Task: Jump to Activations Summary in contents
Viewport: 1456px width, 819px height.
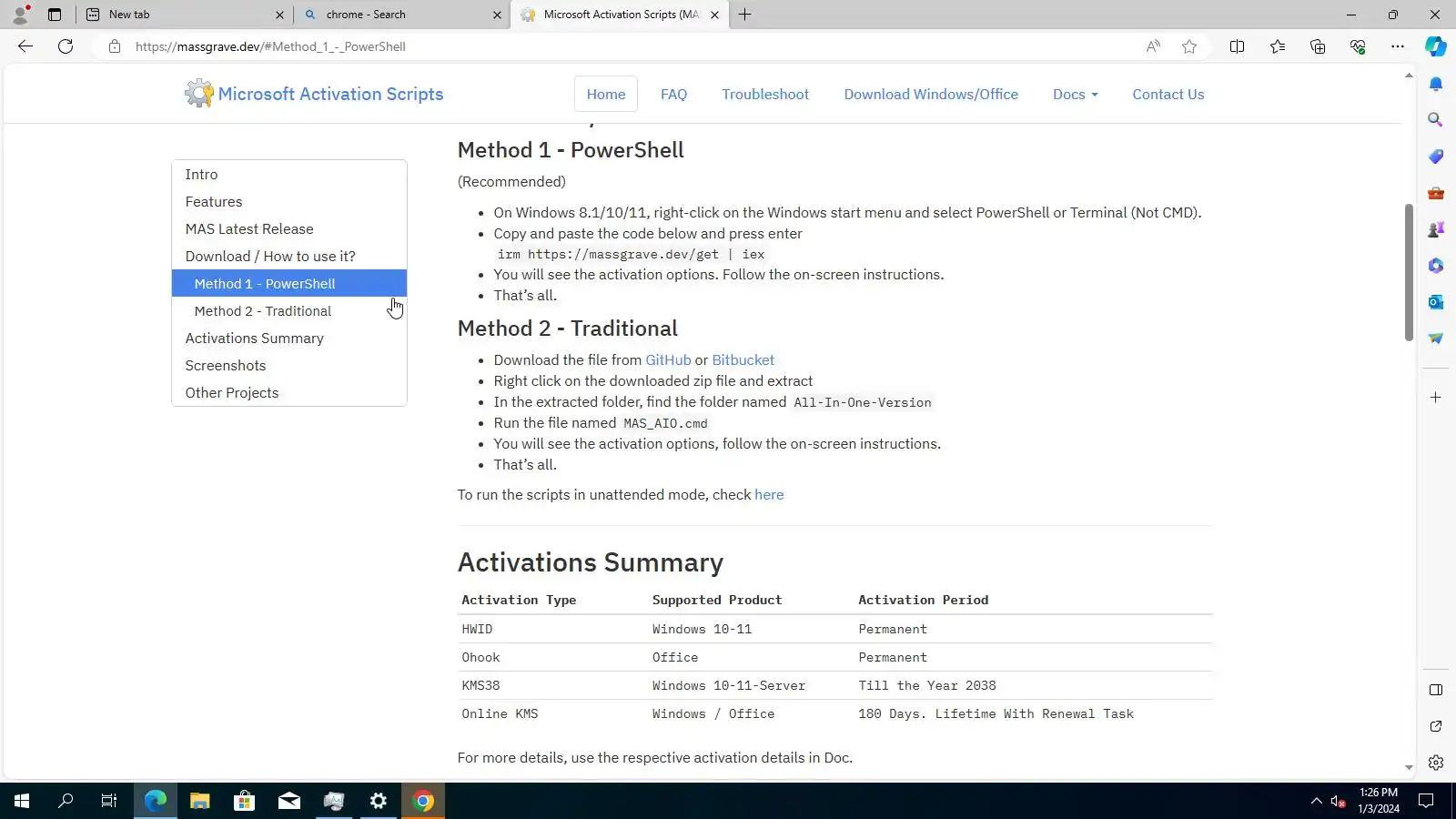Action: click(289, 339)
